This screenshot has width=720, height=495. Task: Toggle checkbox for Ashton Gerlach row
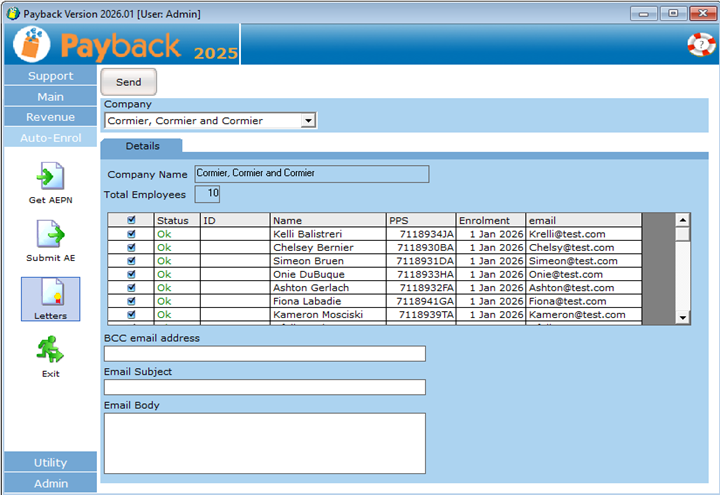pyautogui.click(x=131, y=288)
